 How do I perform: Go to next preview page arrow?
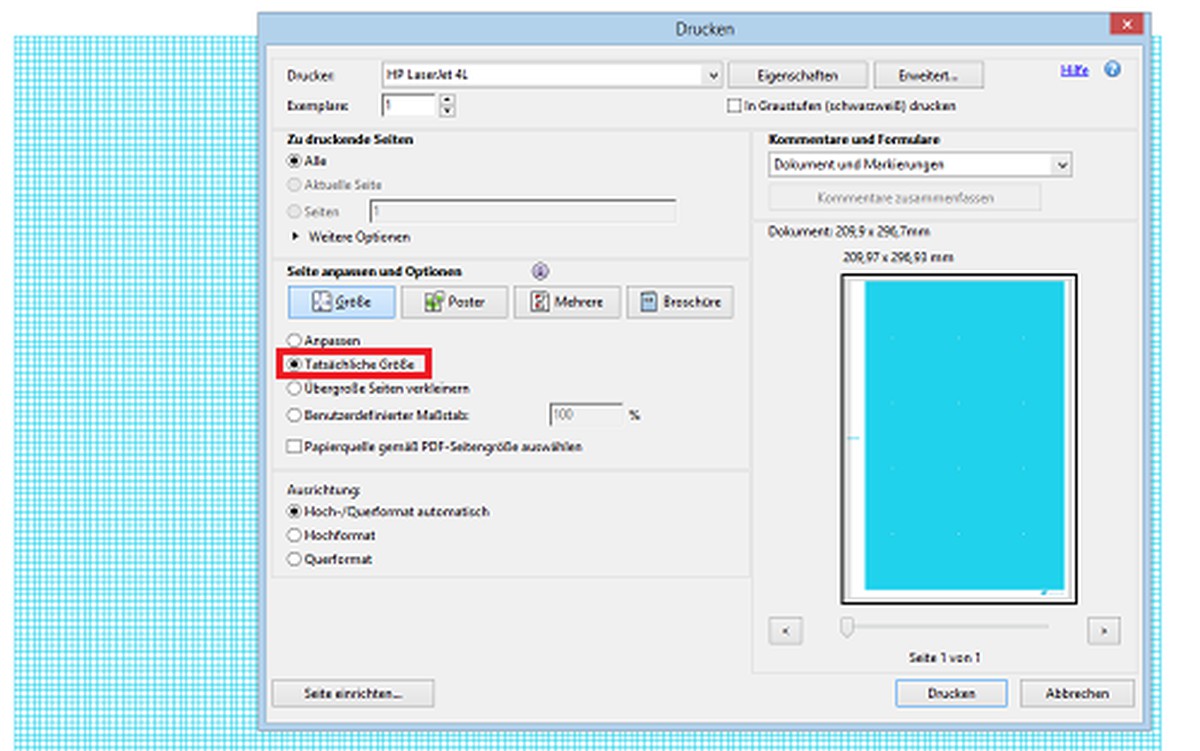point(1103,631)
